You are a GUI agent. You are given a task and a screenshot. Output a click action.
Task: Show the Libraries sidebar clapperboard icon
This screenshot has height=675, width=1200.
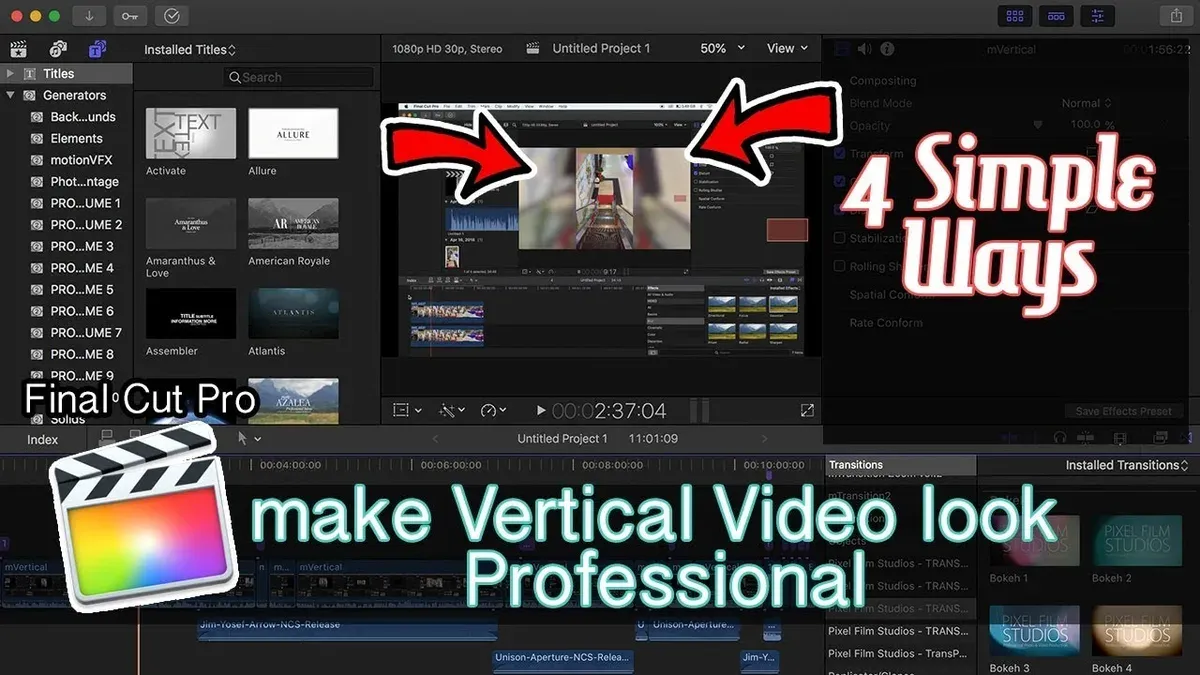[x=18, y=49]
